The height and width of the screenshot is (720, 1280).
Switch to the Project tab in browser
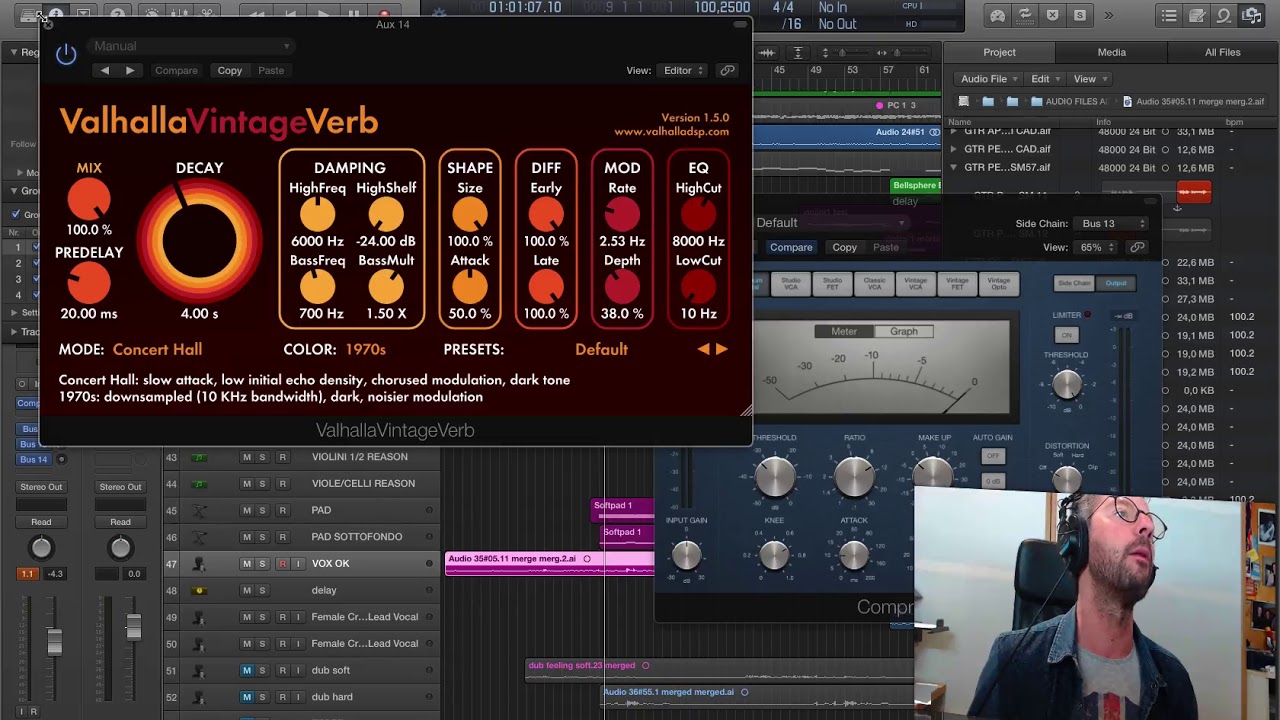(999, 52)
